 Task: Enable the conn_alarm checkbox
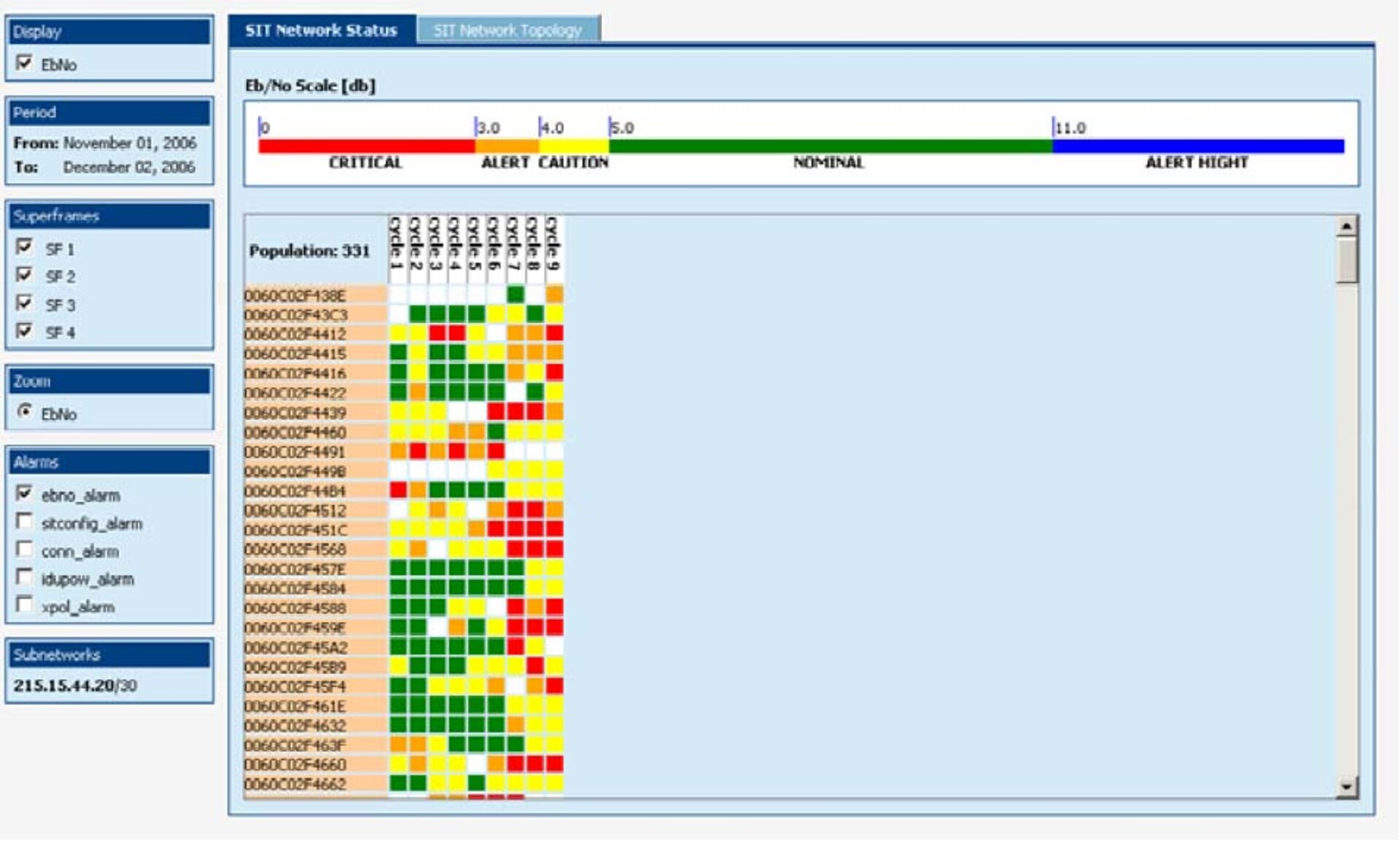(x=24, y=549)
